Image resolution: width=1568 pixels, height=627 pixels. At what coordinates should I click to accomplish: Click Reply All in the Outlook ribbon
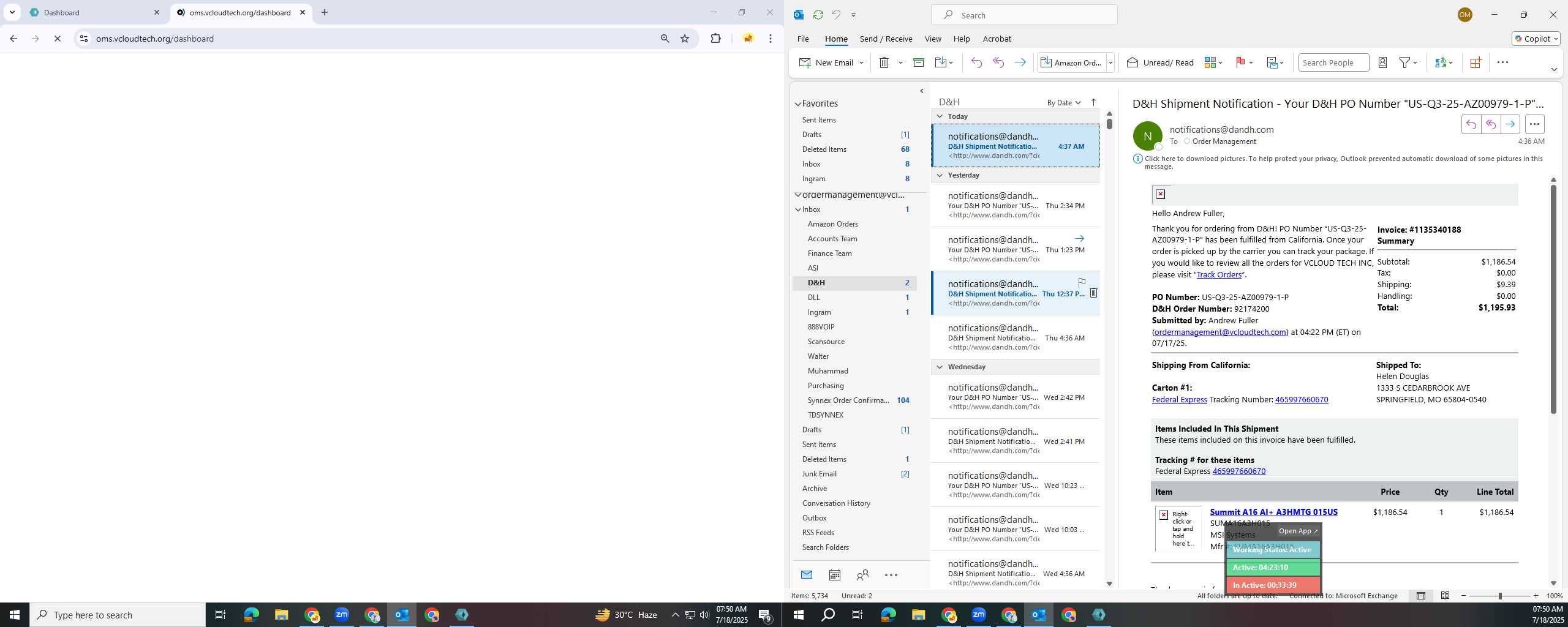998,62
